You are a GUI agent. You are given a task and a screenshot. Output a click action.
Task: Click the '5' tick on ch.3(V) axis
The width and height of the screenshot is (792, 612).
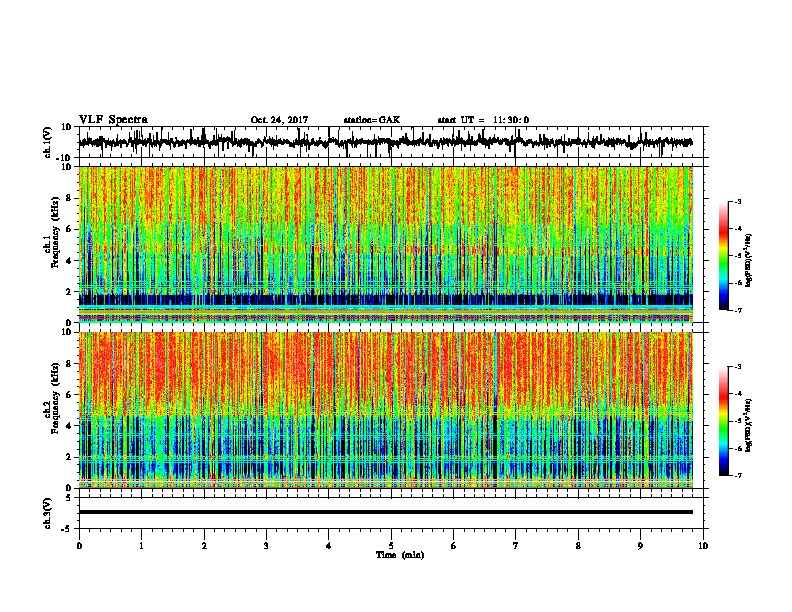point(69,497)
